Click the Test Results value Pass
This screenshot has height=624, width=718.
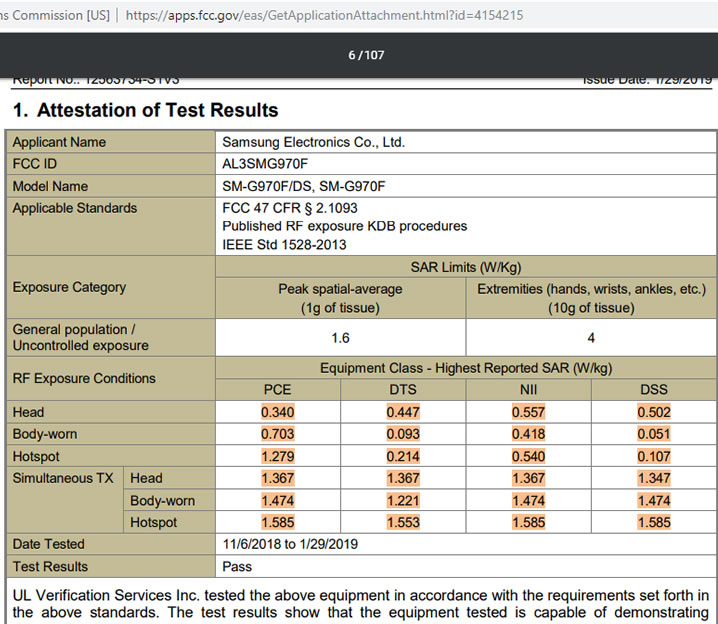click(238, 566)
